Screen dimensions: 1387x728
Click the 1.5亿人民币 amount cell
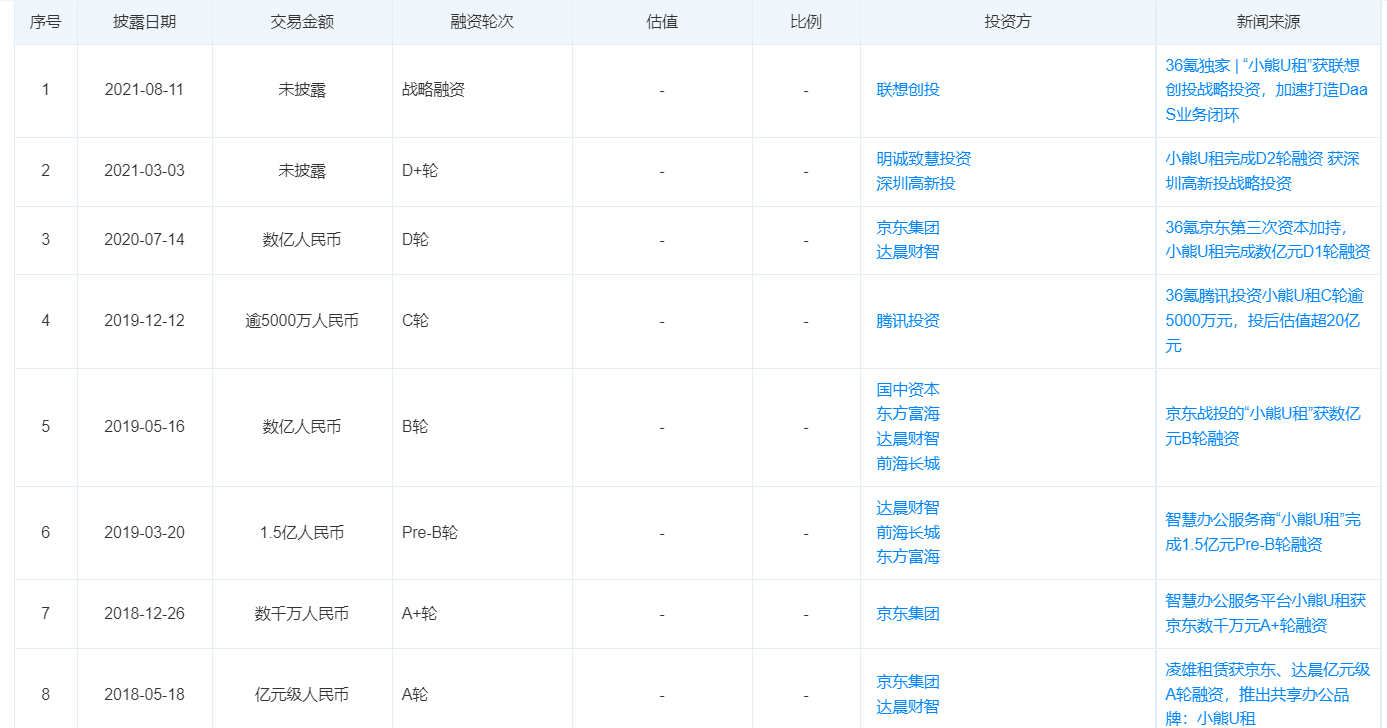click(x=302, y=533)
